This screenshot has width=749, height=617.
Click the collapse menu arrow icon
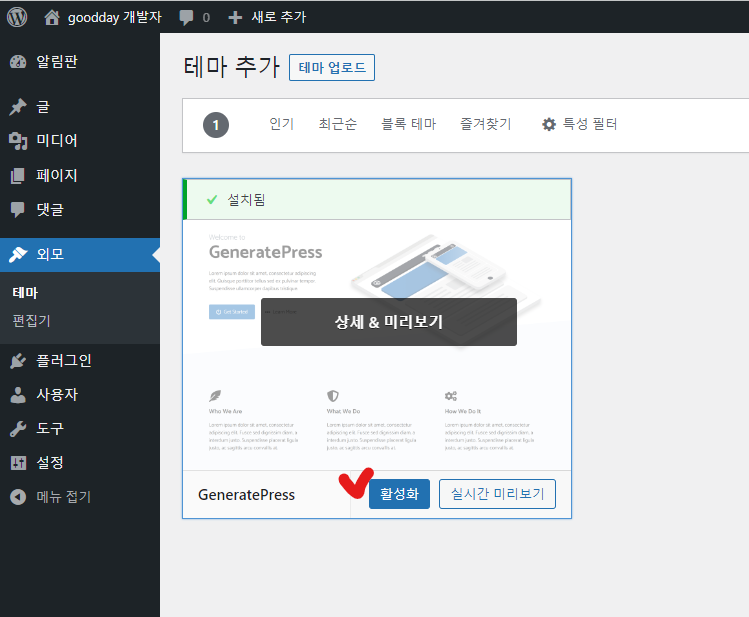pyautogui.click(x=18, y=497)
